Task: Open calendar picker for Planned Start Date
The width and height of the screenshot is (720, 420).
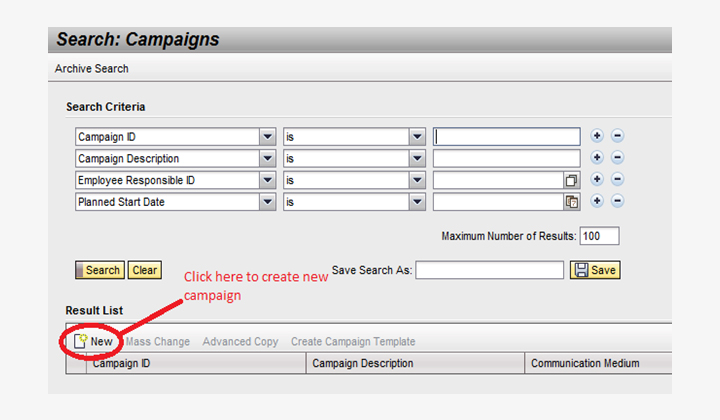Action: click(x=572, y=202)
